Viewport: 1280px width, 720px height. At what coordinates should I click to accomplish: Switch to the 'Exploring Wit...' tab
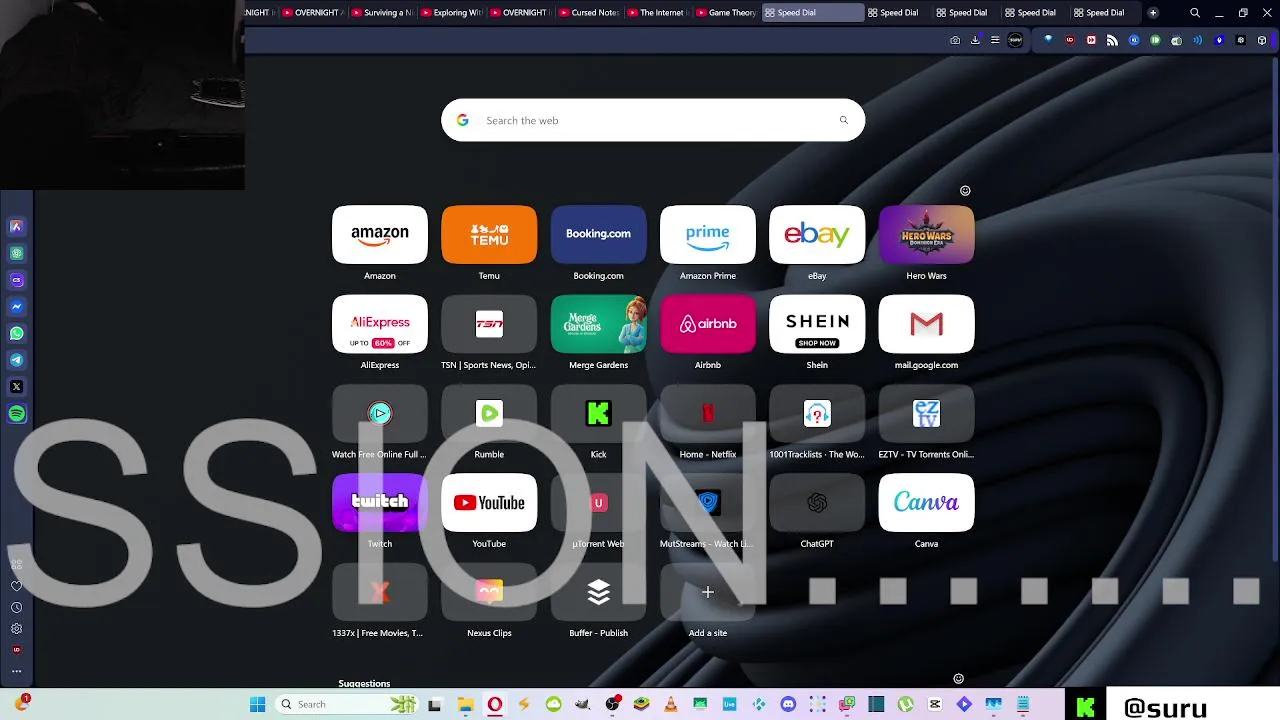450,13
